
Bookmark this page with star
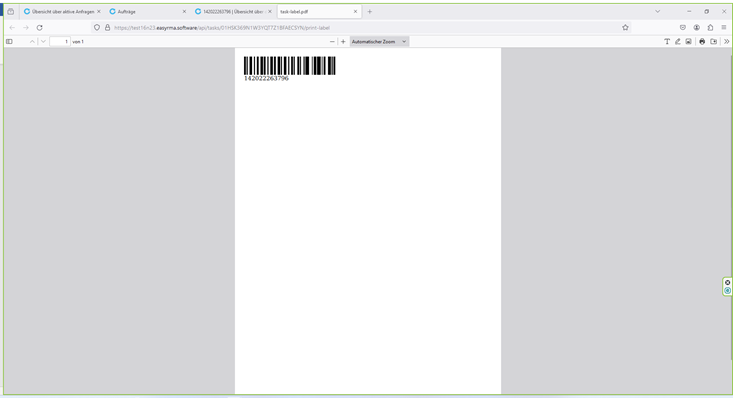tap(625, 28)
